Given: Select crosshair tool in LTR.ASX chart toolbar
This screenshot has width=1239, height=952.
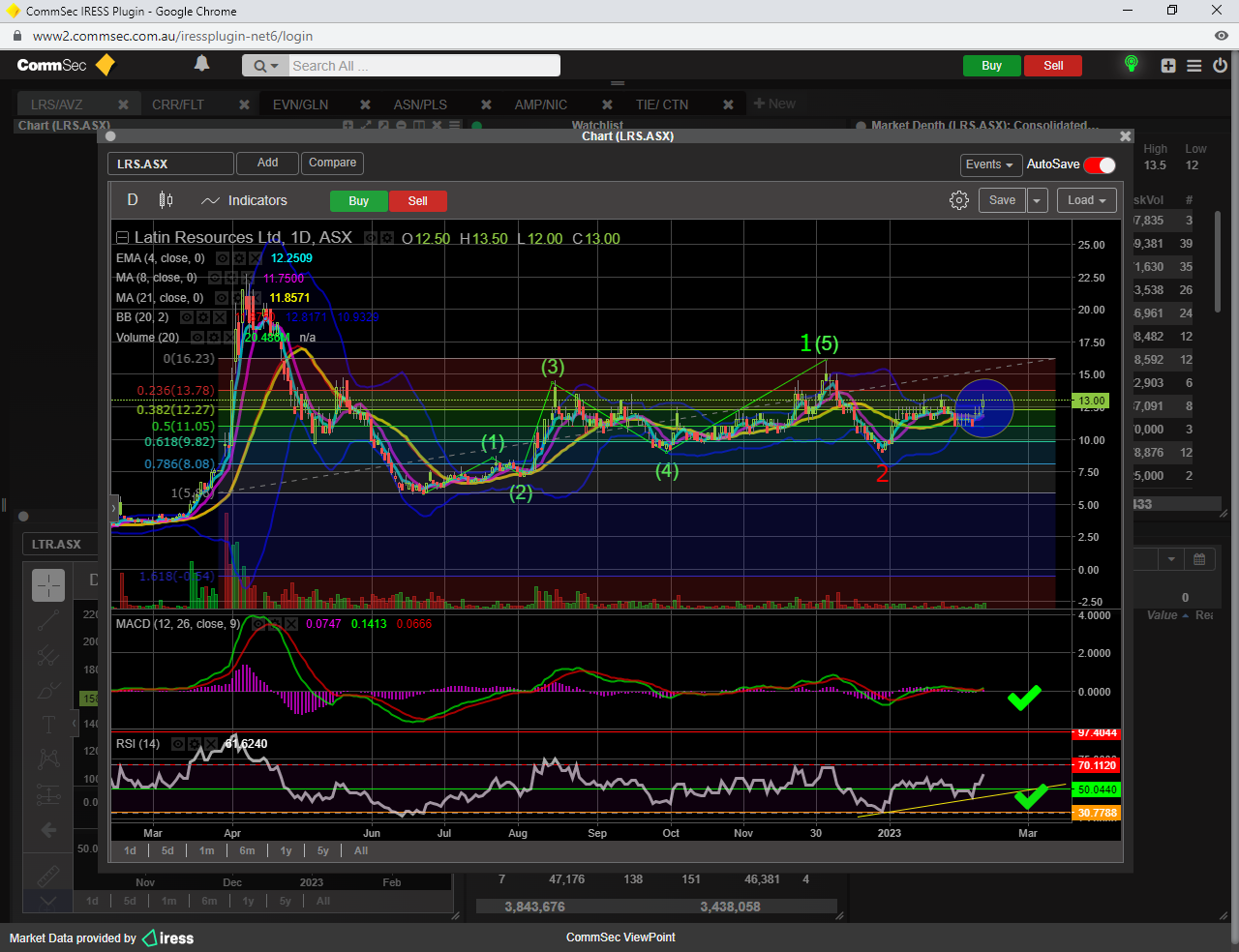Looking at the screenshot, I should point(48,584).
